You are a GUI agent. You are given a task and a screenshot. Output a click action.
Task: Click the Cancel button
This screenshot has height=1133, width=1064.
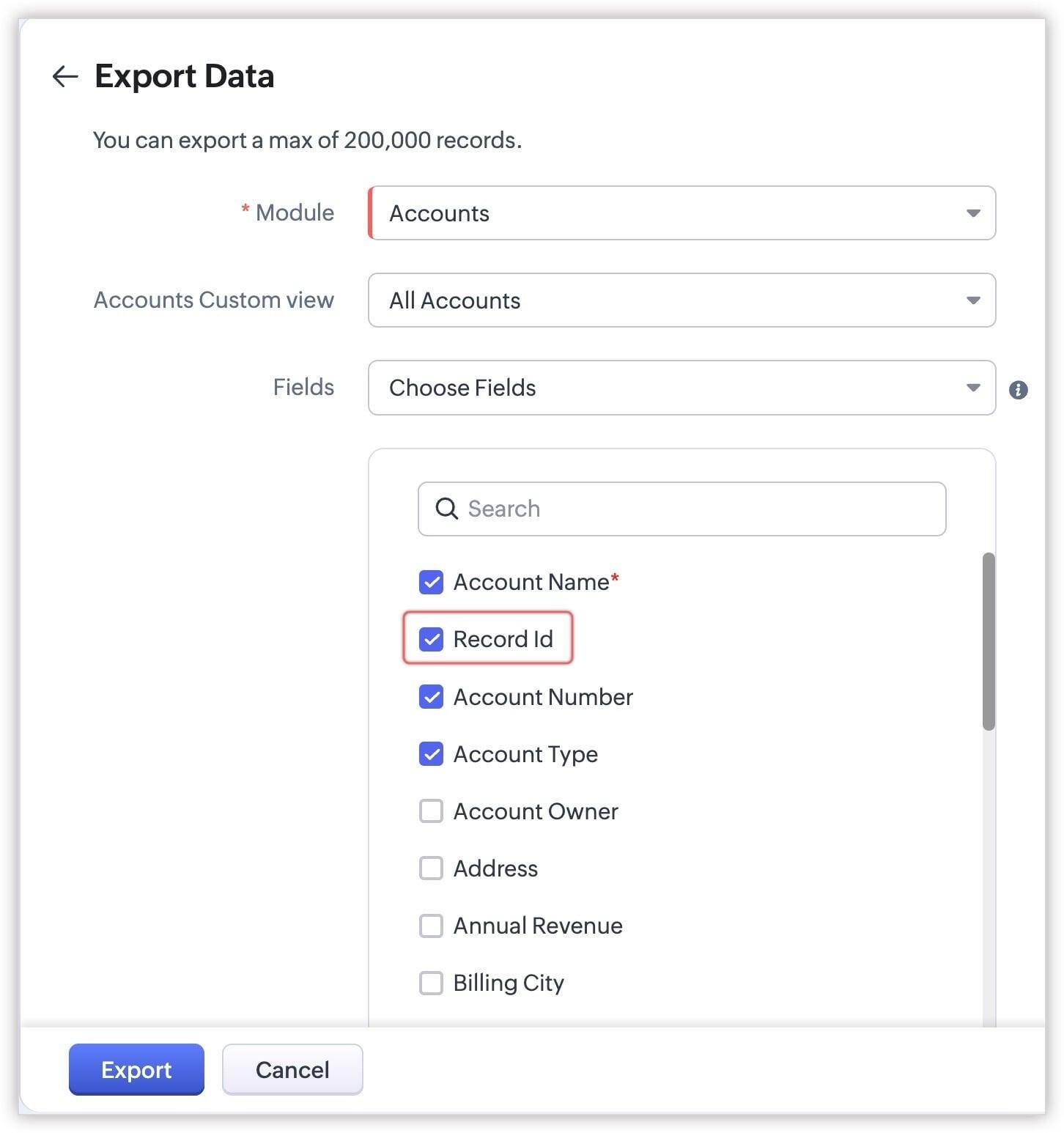[292, 1069]
